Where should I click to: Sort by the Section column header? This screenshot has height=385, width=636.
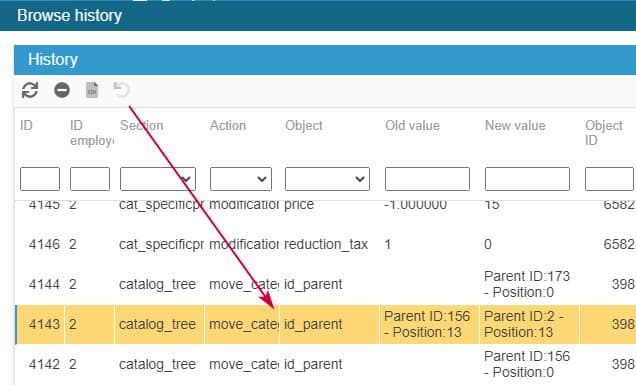(x=142, y=125)
